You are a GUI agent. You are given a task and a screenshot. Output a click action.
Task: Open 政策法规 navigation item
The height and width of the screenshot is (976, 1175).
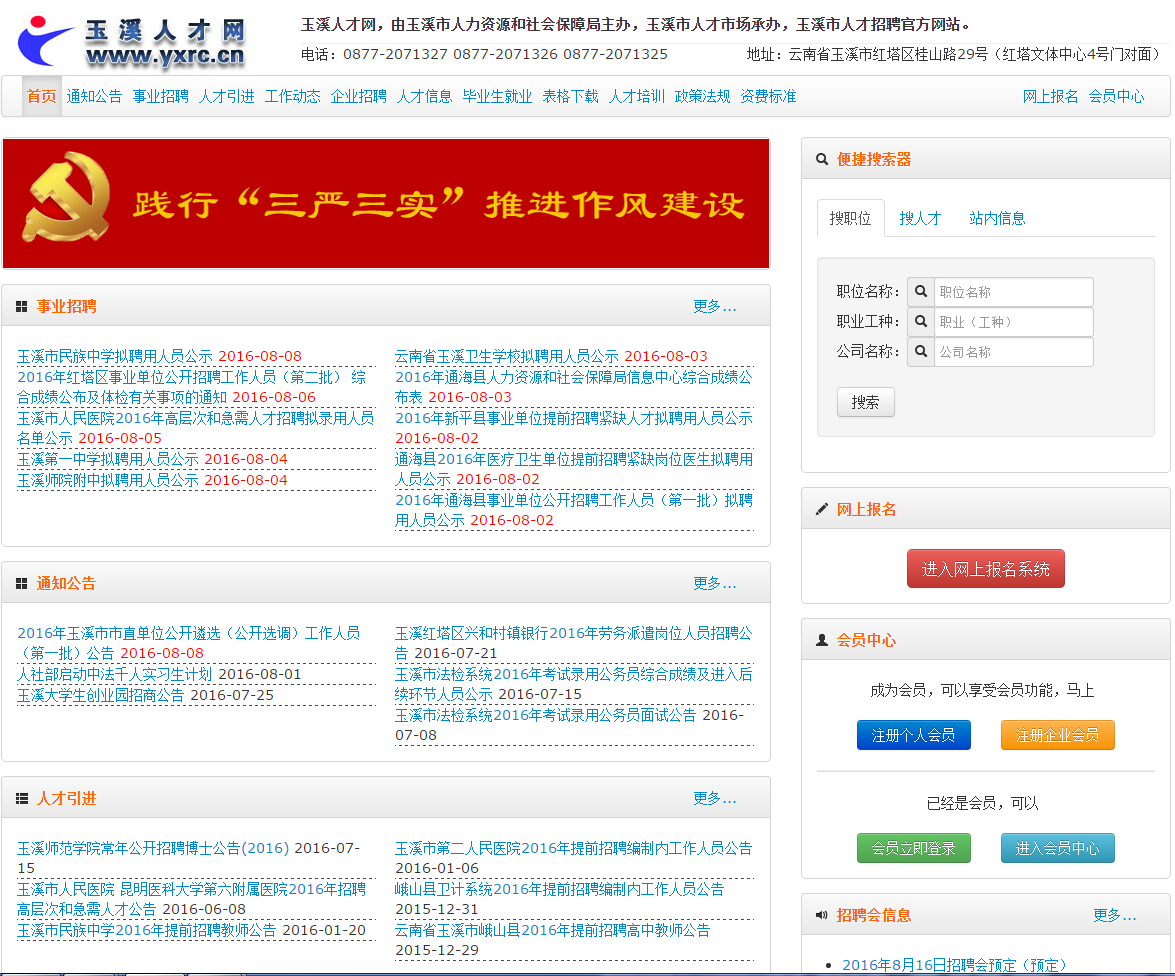(x=702, y=96)
